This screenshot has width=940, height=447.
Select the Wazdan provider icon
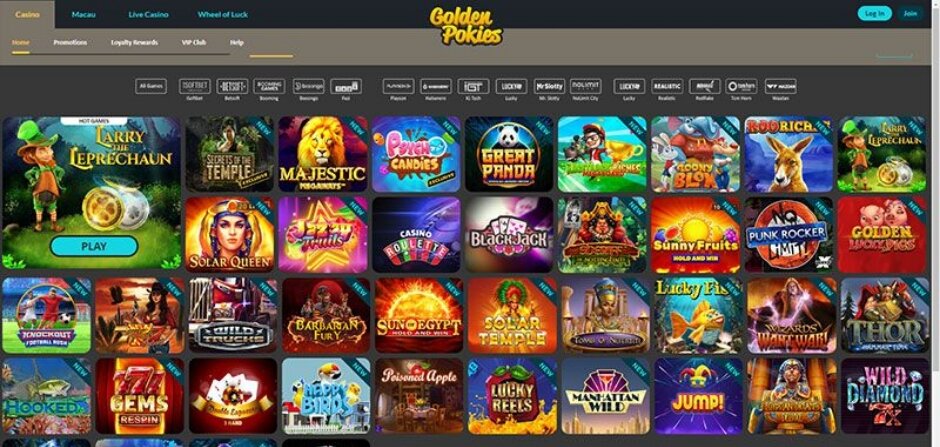pos(781,86)
